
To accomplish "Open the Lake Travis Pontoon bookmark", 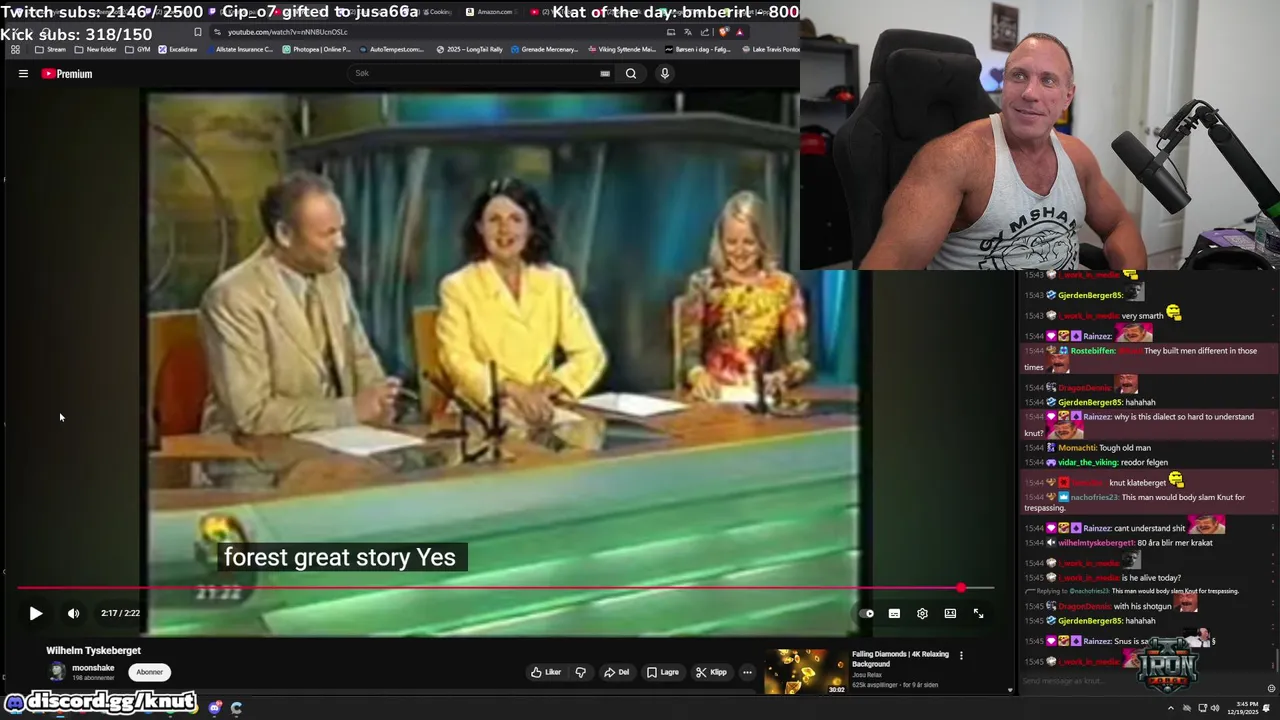I will pyautogui.click(x=770, y=49).
